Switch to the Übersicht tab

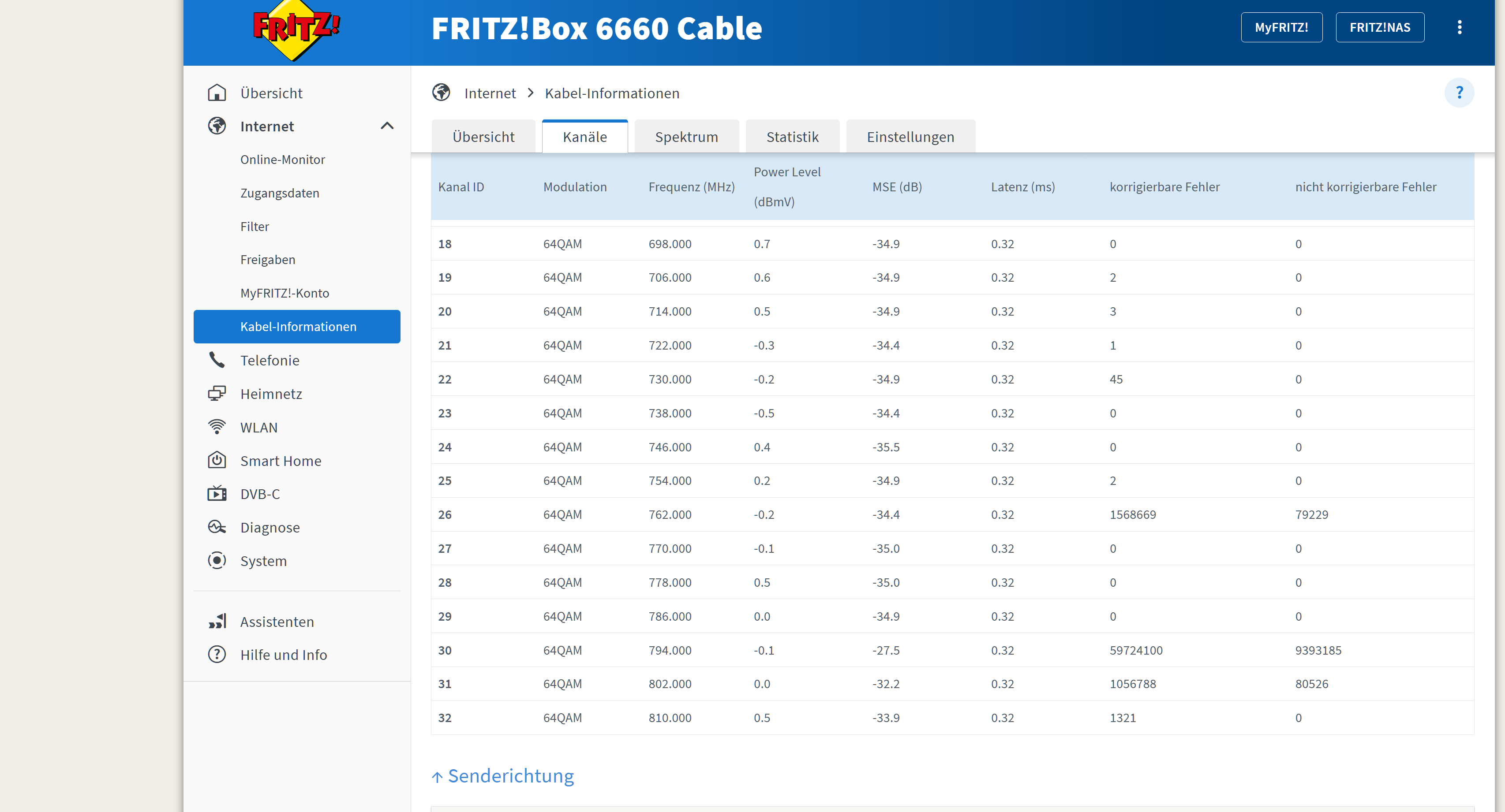pyautogui.click(x=483, y=137)
